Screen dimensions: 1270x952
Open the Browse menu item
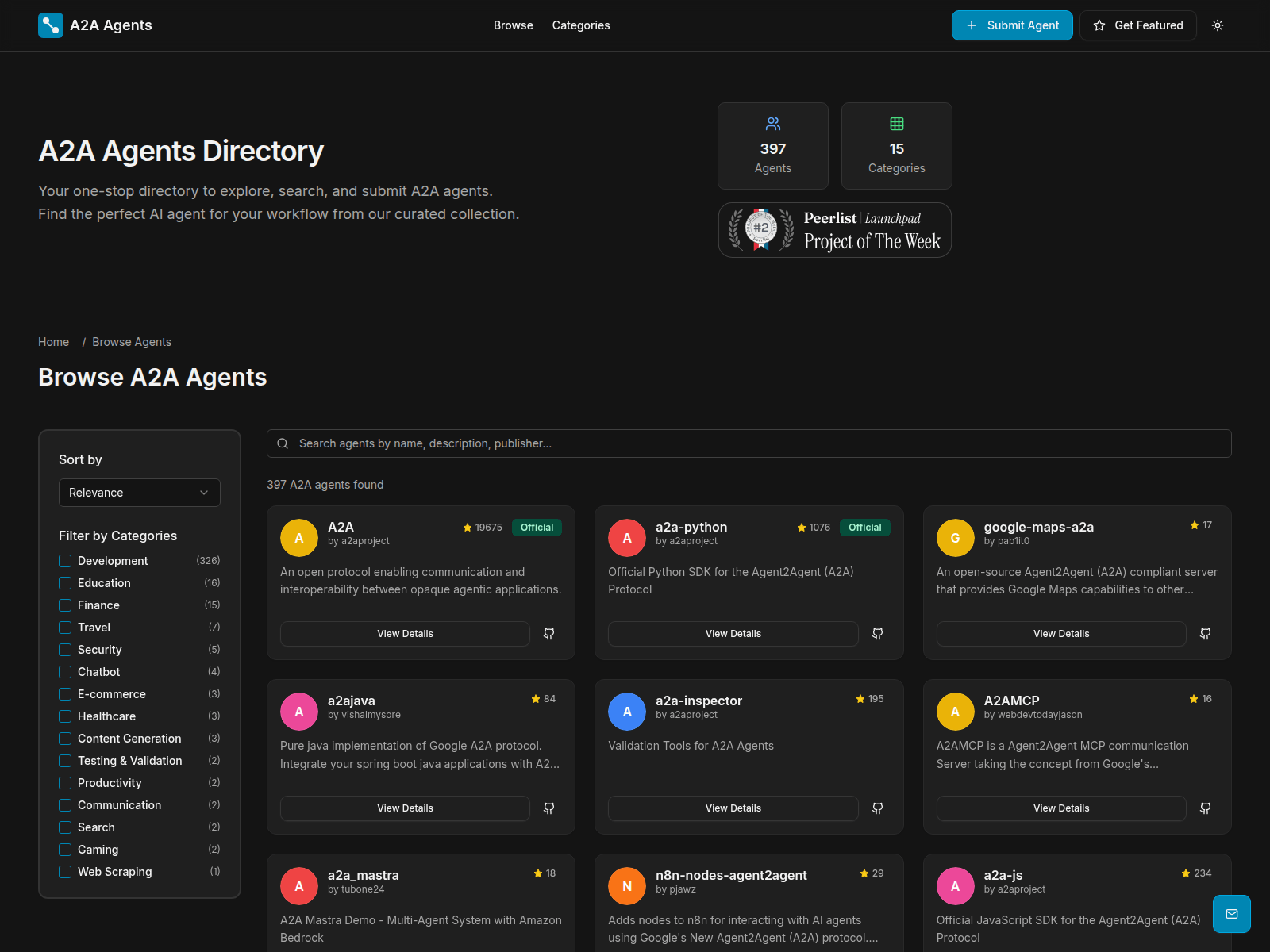coord(513,25)
